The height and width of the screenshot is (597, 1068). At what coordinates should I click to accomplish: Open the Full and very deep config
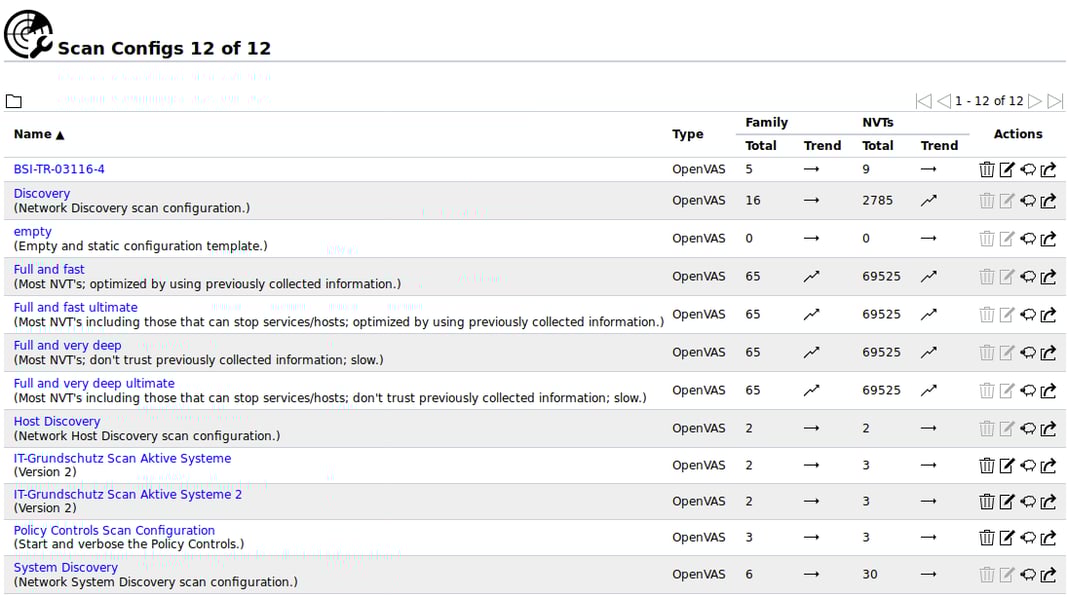tap(67, 345)
